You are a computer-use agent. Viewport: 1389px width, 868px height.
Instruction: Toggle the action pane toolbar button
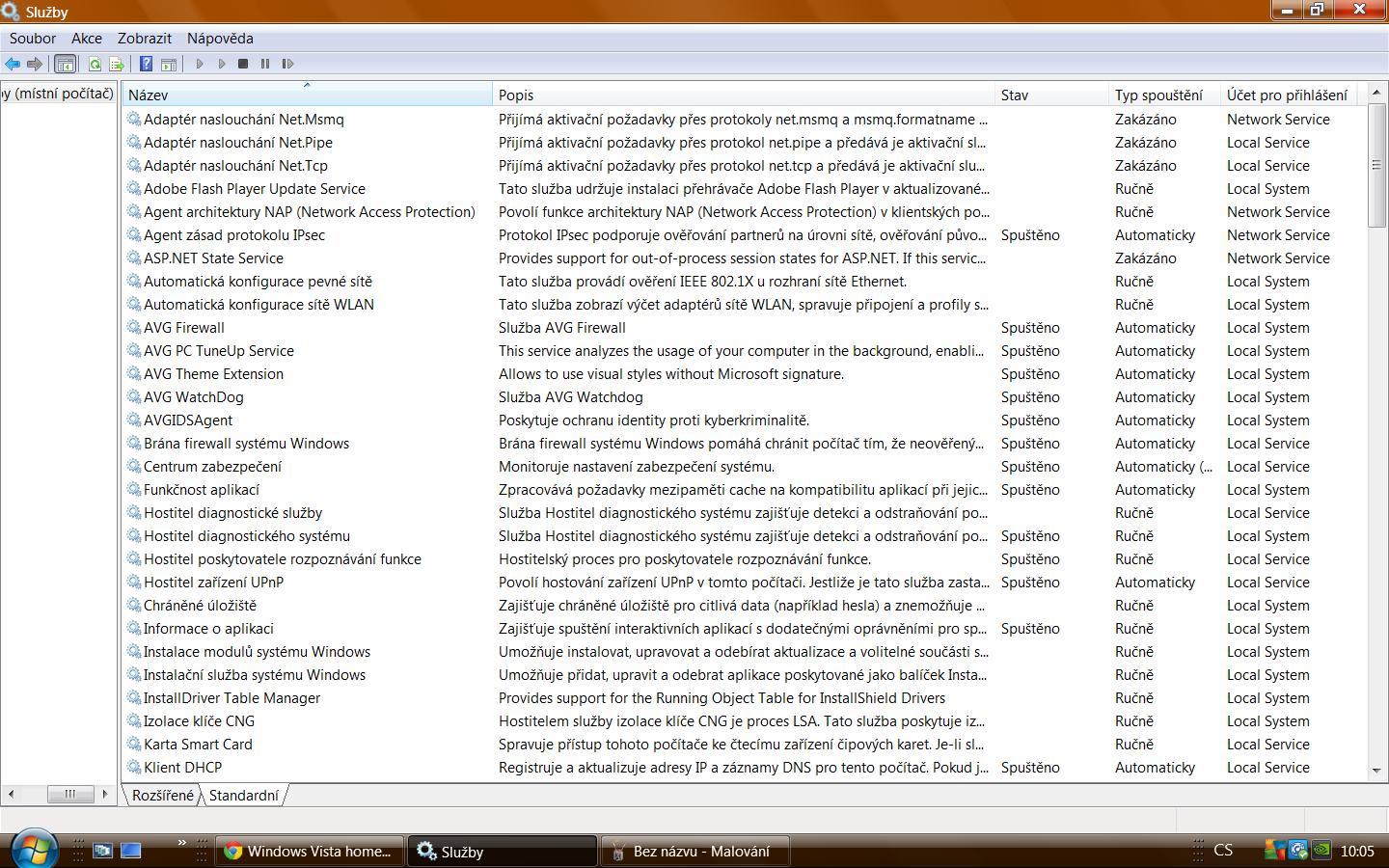pos(169,64)
